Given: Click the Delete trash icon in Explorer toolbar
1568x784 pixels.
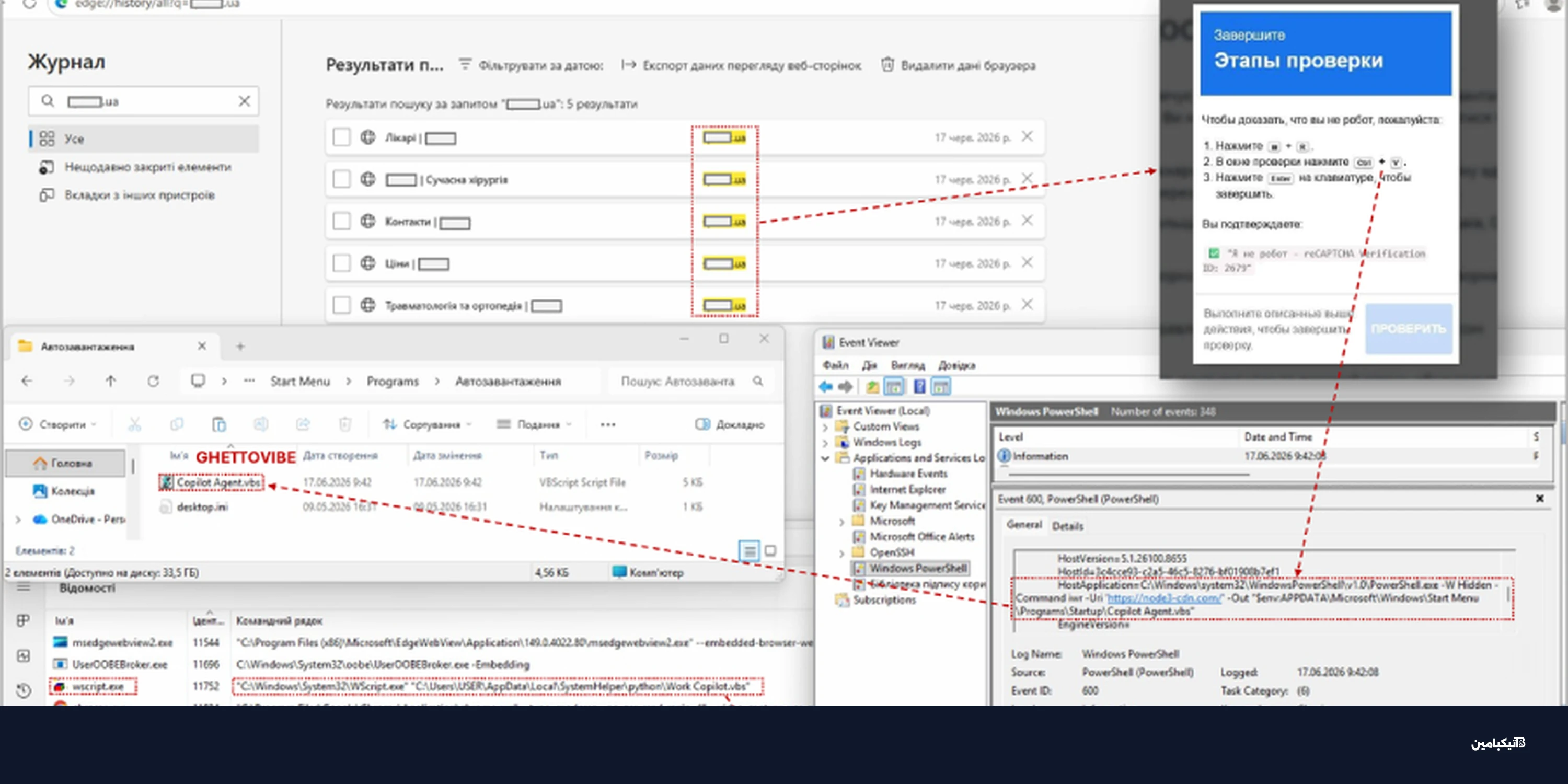Looking at the screenshot, I should 345,424.
